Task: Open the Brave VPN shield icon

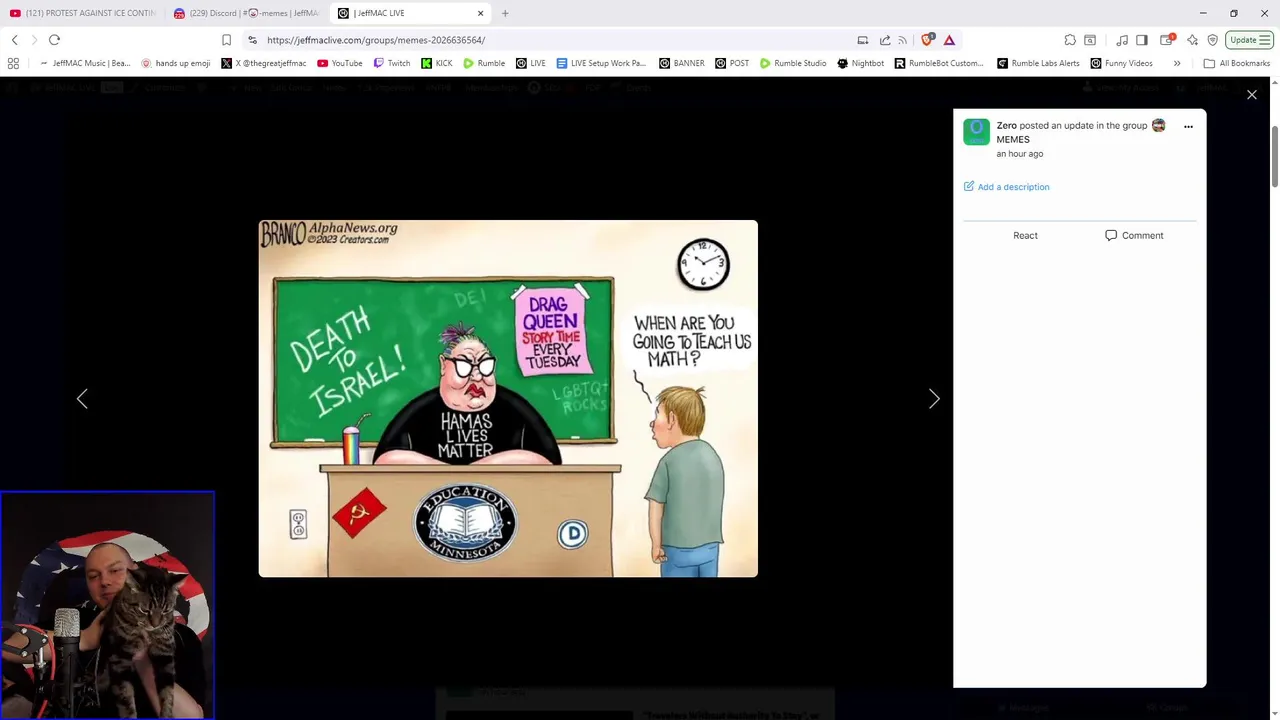Action: (x=1213, y=40)
